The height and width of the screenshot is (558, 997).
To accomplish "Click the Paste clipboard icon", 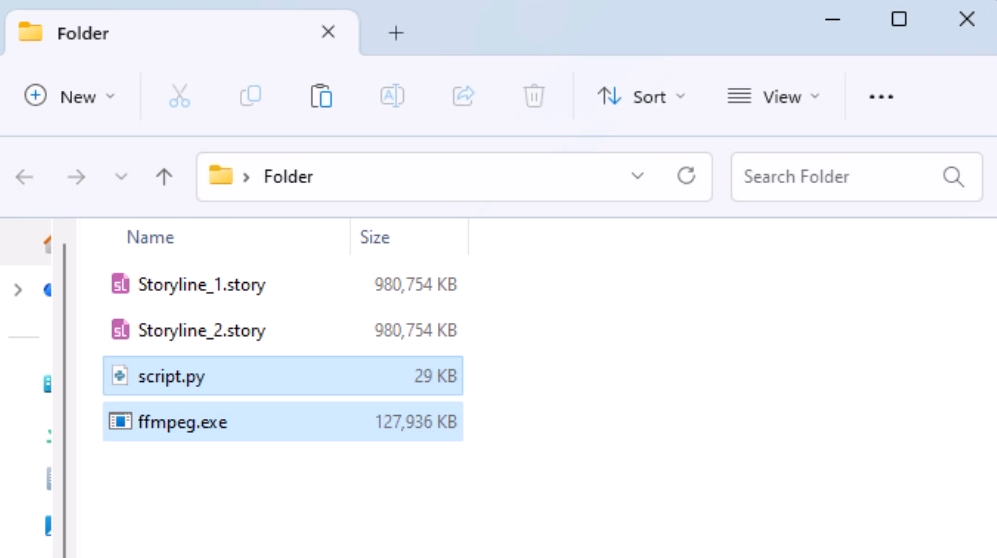I will coord(321,96).
